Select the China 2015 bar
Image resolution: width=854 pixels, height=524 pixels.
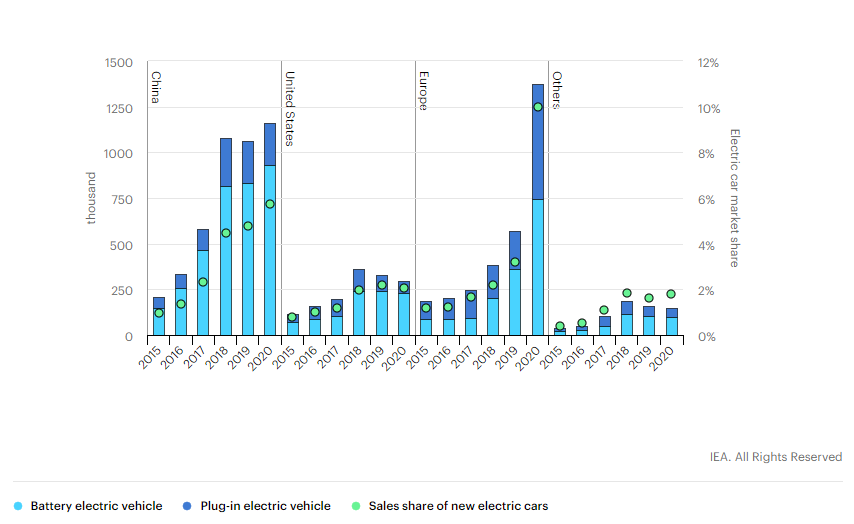coord(159,316)
